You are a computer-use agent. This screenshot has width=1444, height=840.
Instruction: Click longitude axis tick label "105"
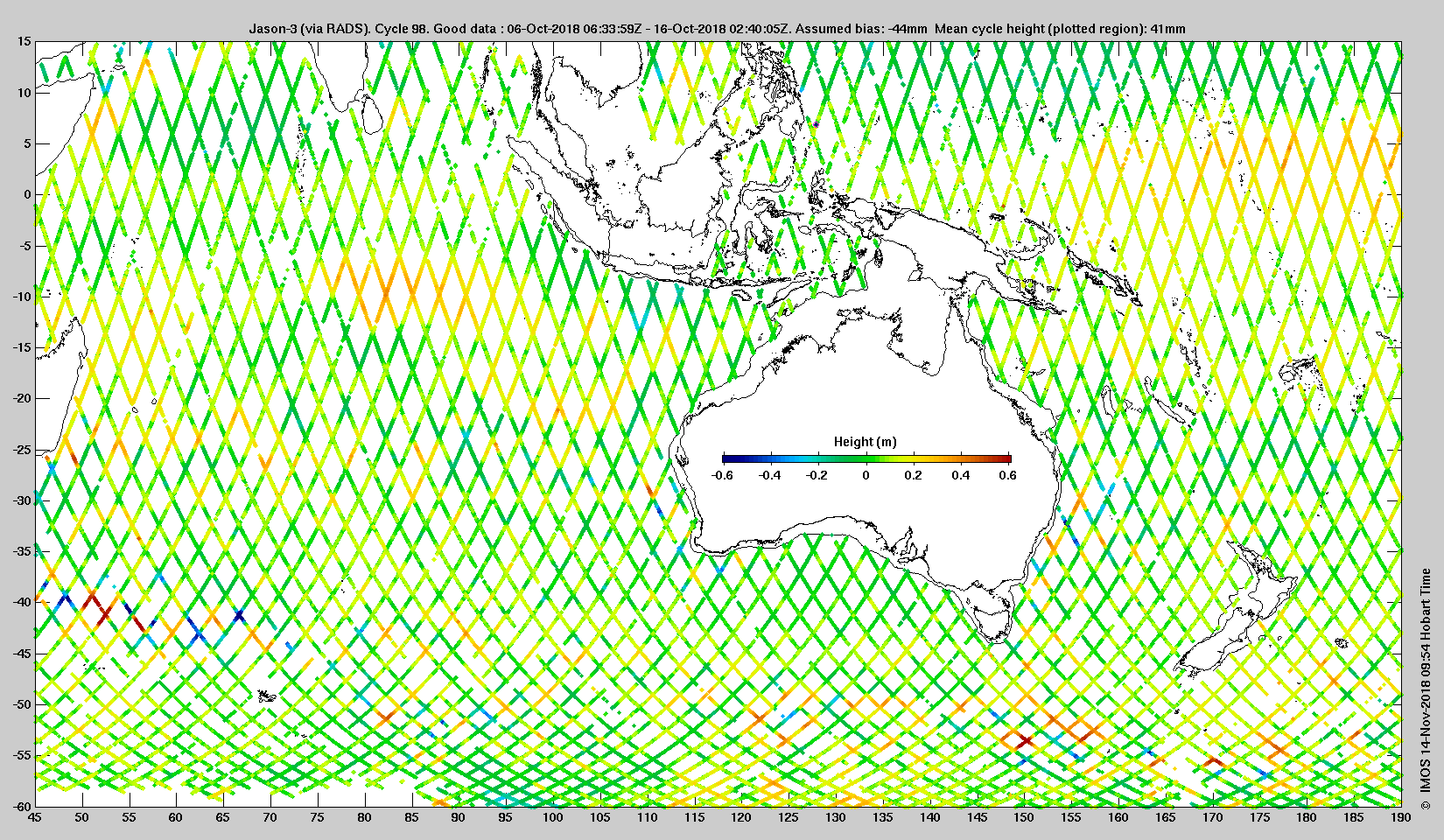coord(600,818)
